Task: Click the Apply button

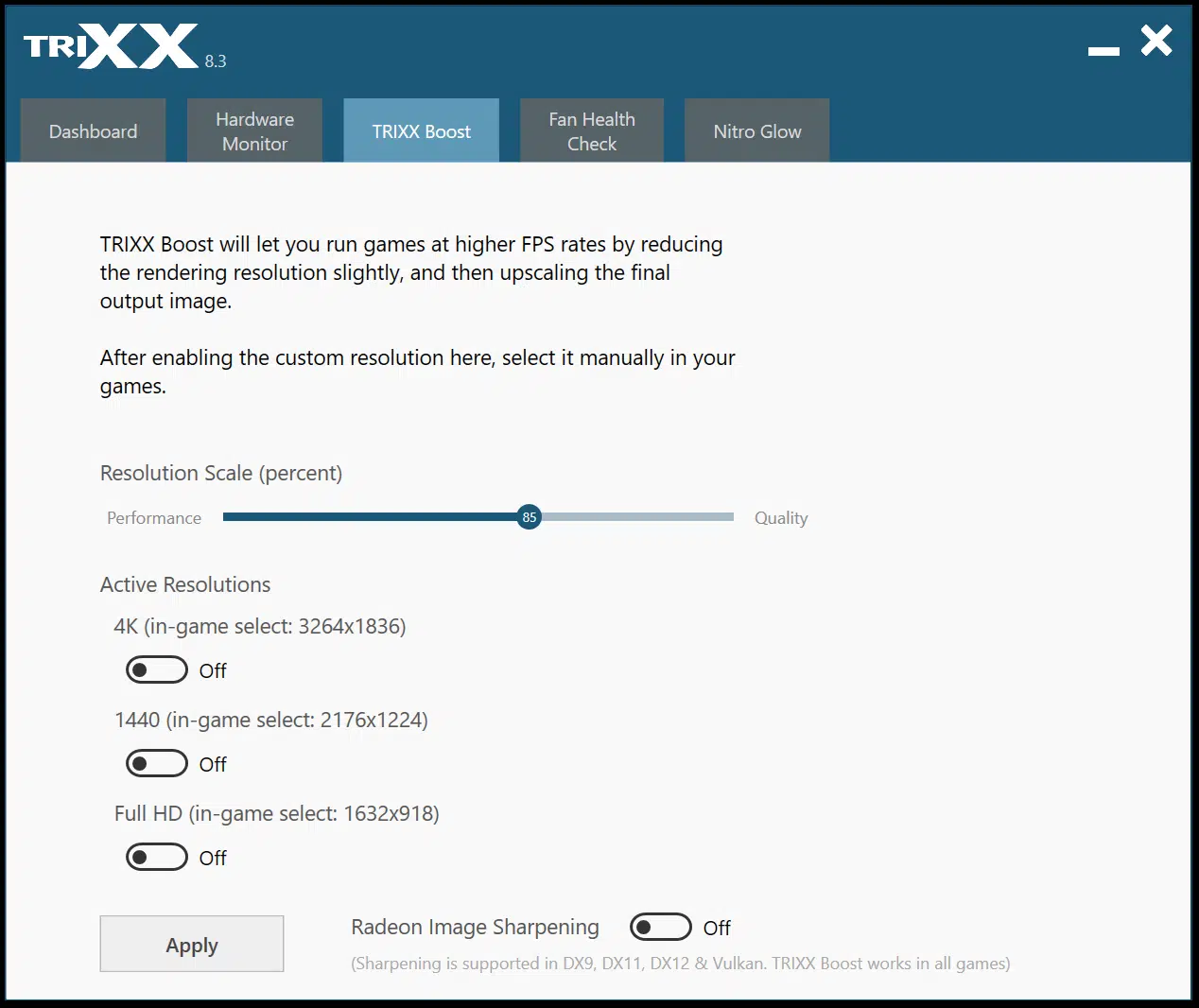Action: click(x=192, y=944)
